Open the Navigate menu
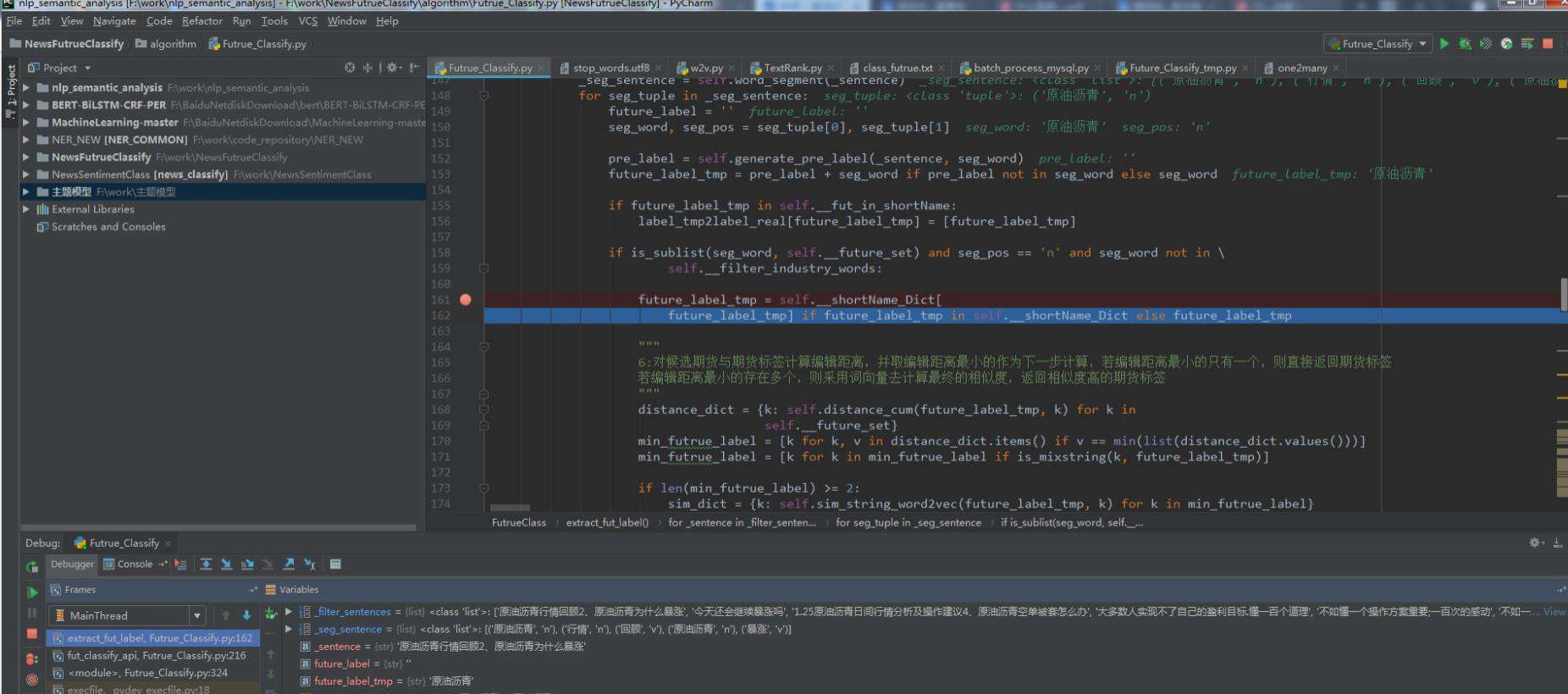1568x694 pixels. [114, 20]
